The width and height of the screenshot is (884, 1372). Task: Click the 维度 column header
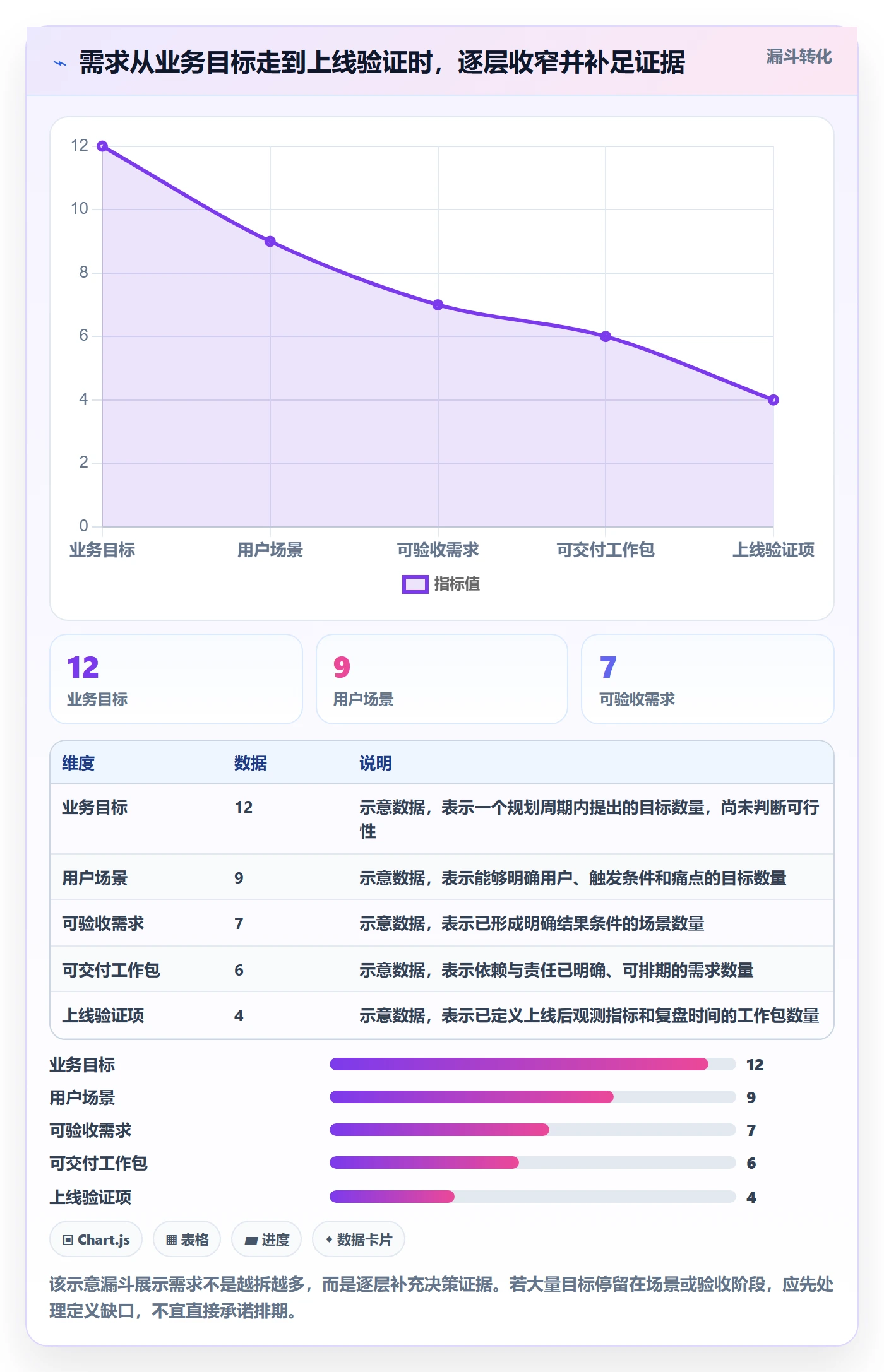78,763
